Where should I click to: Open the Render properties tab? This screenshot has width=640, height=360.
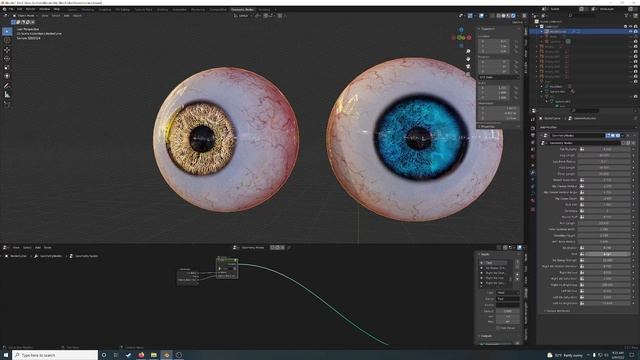tap(533, 128)
